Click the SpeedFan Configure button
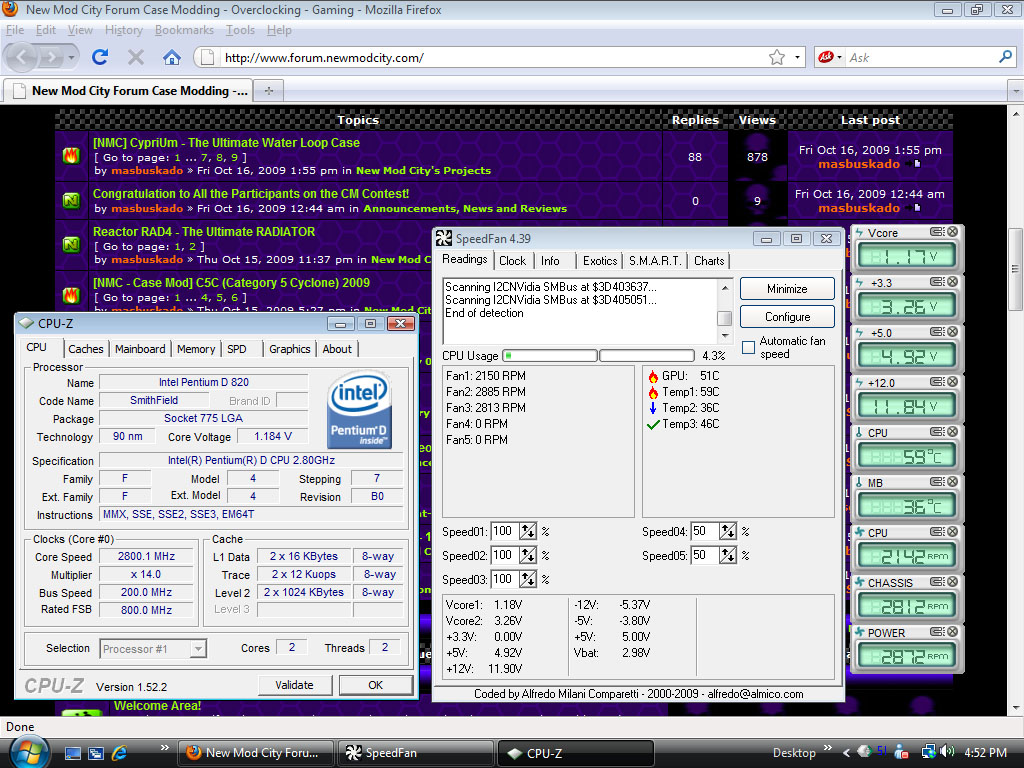 [787, 317]
